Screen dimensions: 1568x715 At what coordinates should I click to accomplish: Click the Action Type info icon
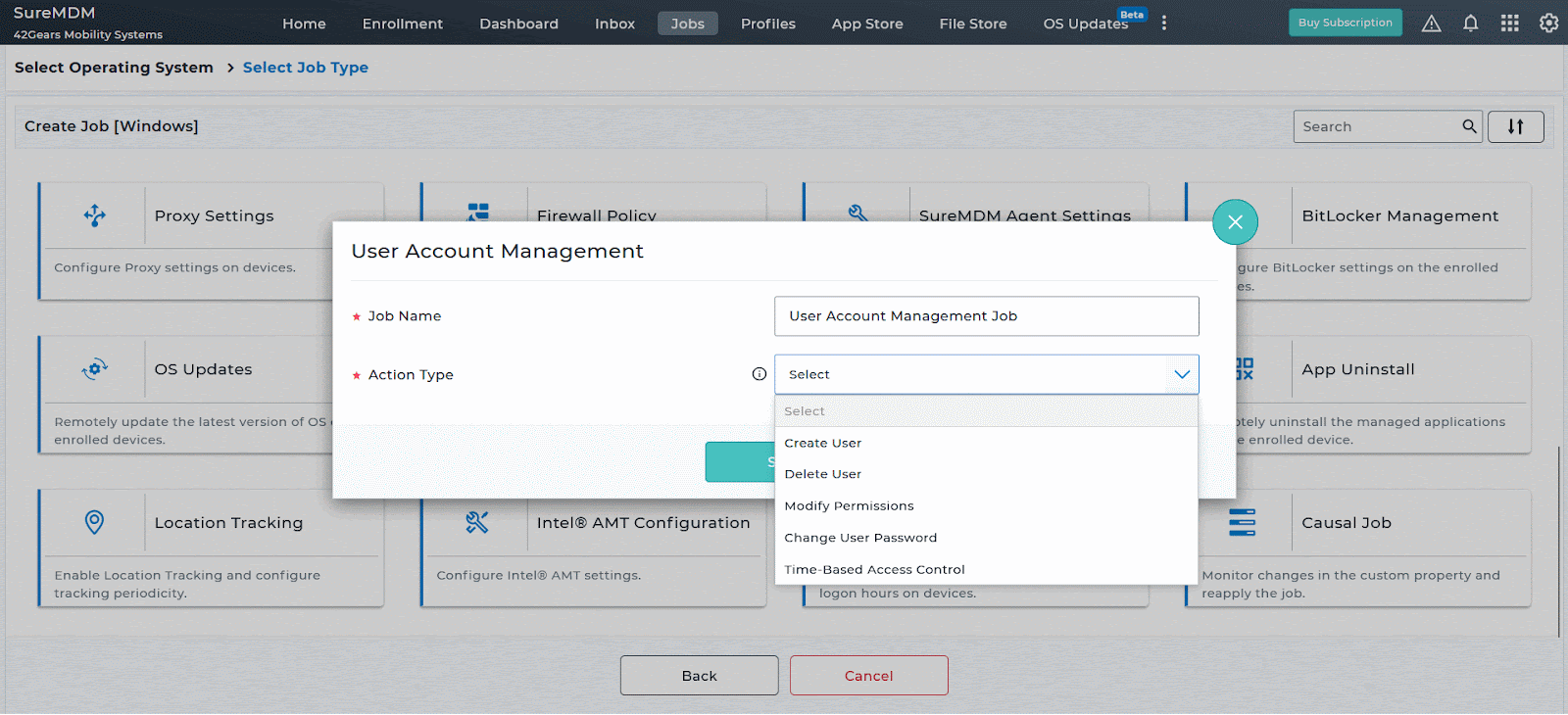[759, 374]
